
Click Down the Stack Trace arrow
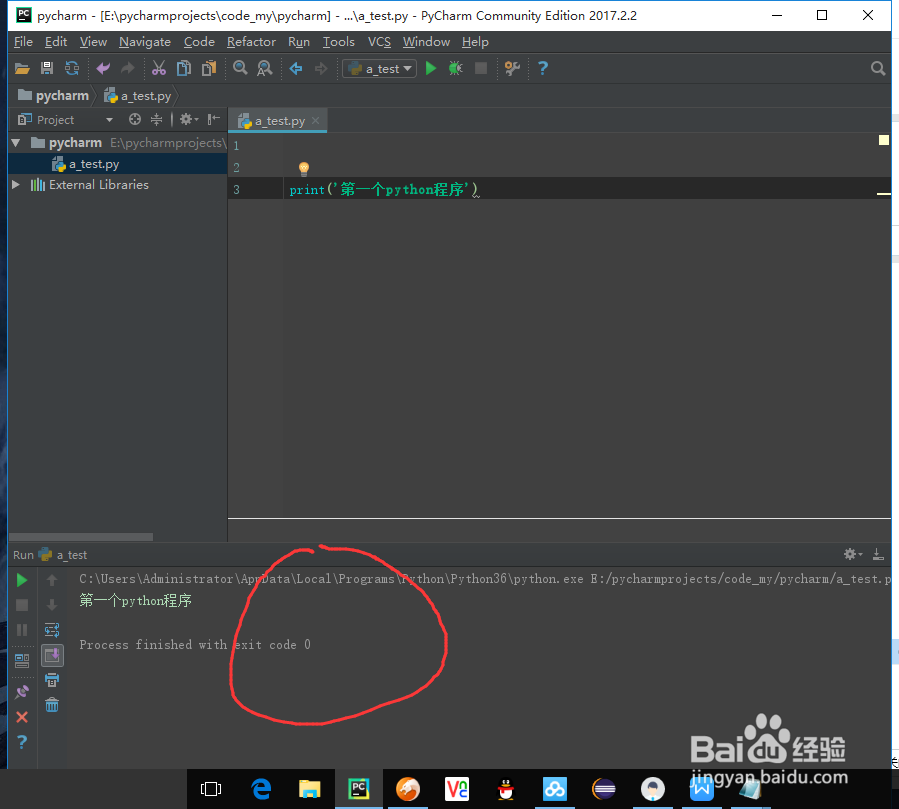point(52,605)
